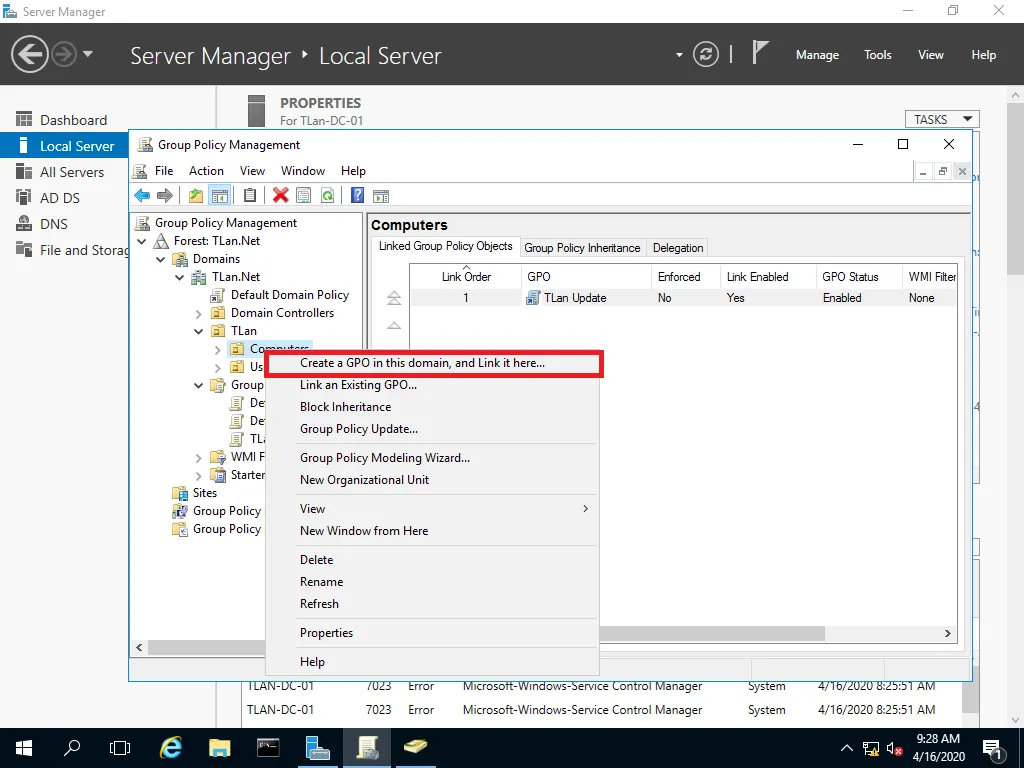Click the Properties sheet toolbar icon

click(304, 195)
